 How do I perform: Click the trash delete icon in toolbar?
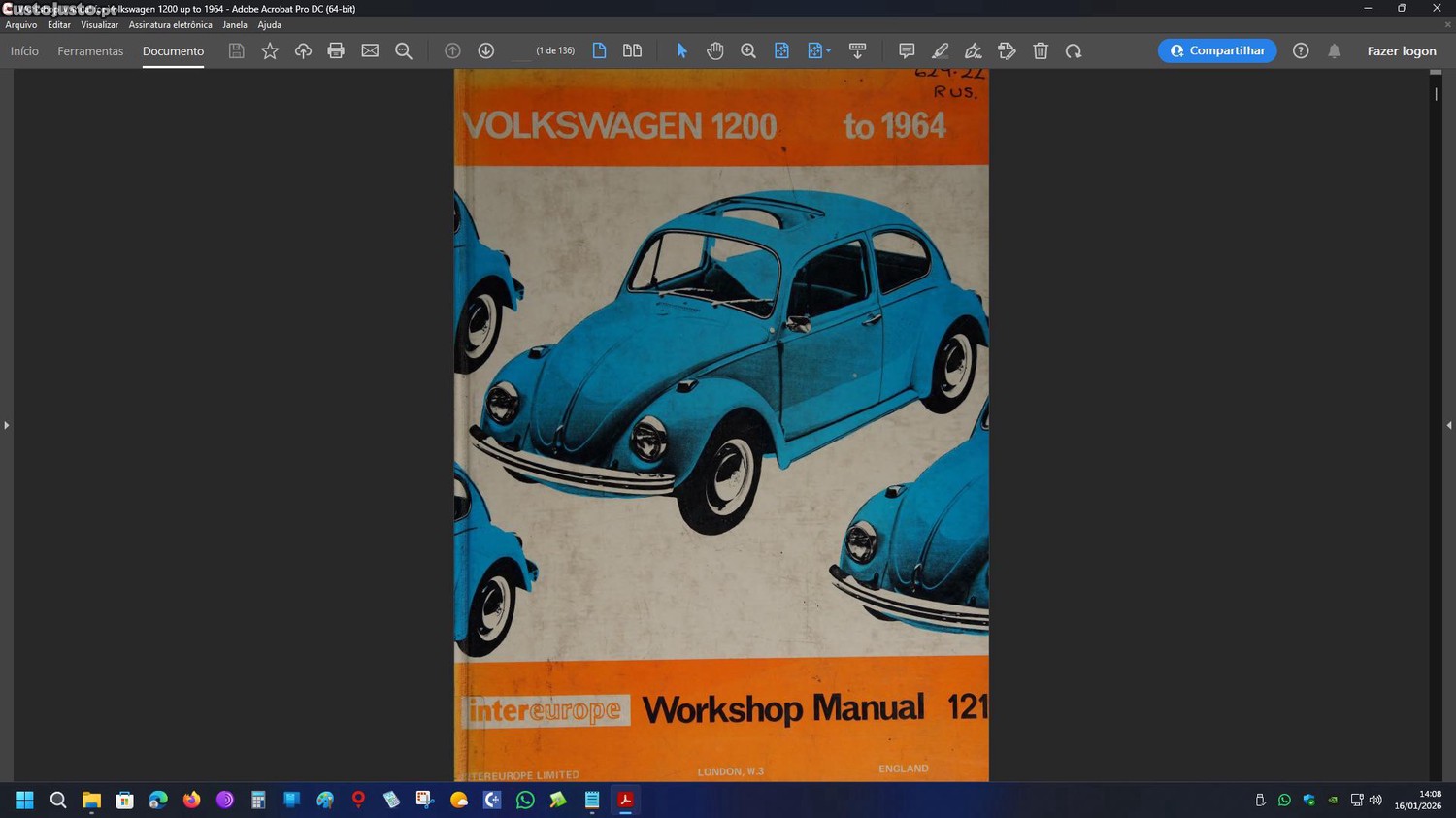1041,50
